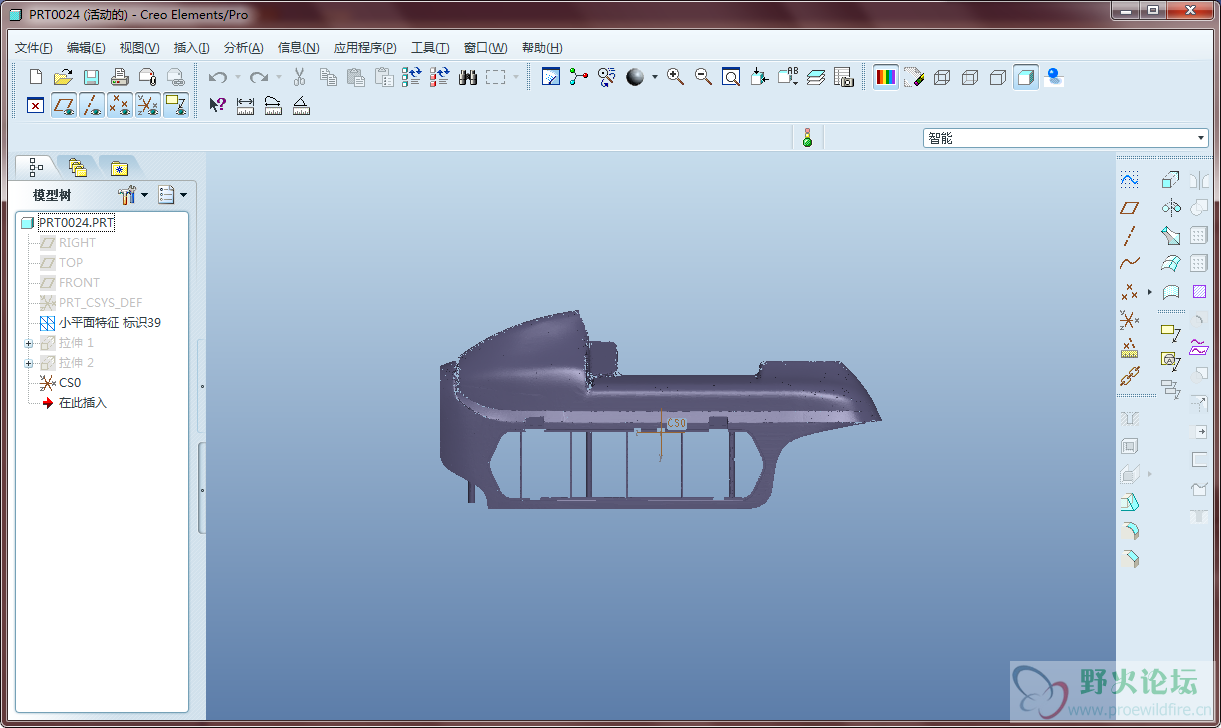Open the shaded sphere appearance dropdown arrow
1221x728 pixels.
tap(655, 77)
